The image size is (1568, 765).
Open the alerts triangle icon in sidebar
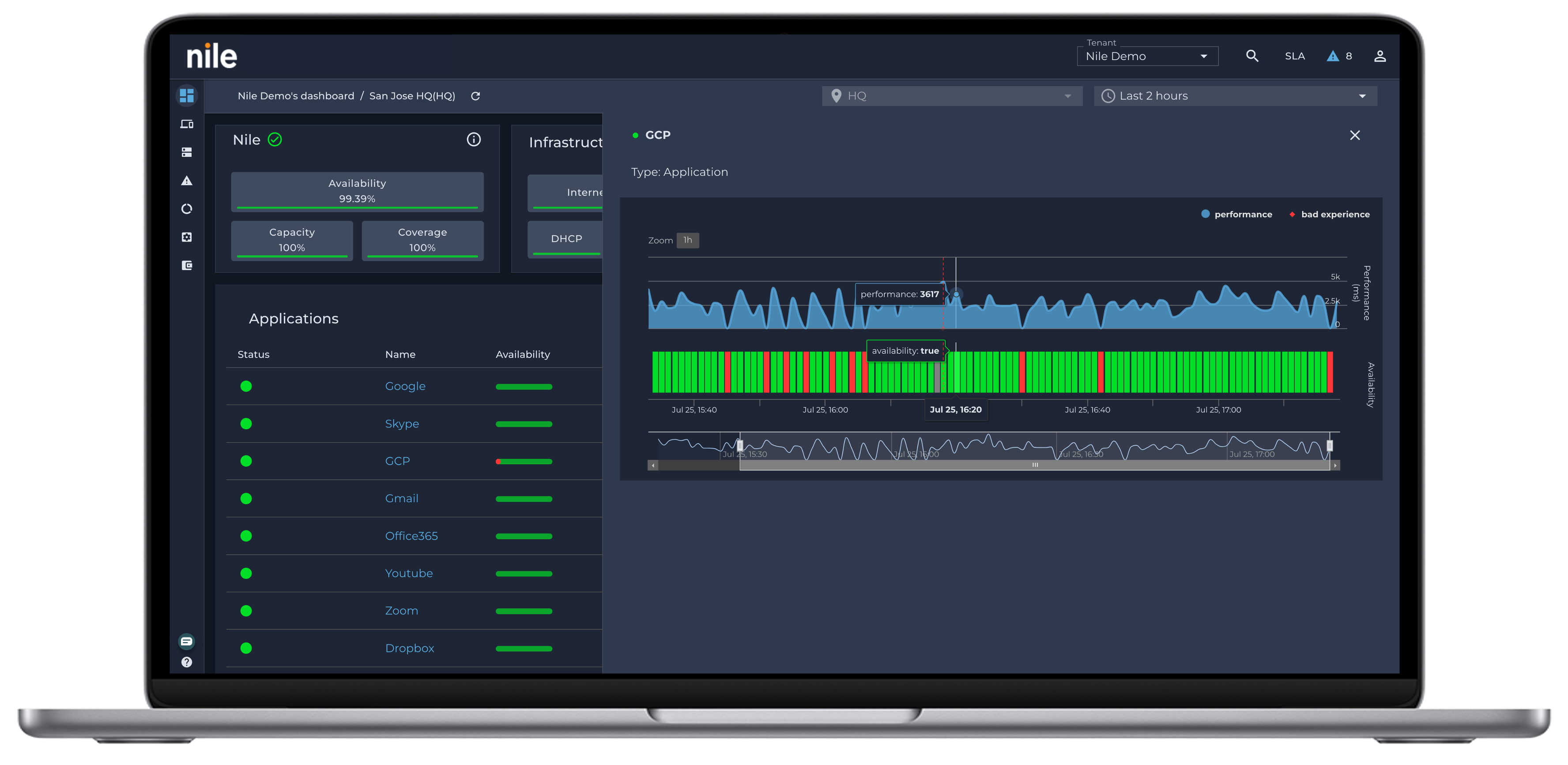[187, 181]
